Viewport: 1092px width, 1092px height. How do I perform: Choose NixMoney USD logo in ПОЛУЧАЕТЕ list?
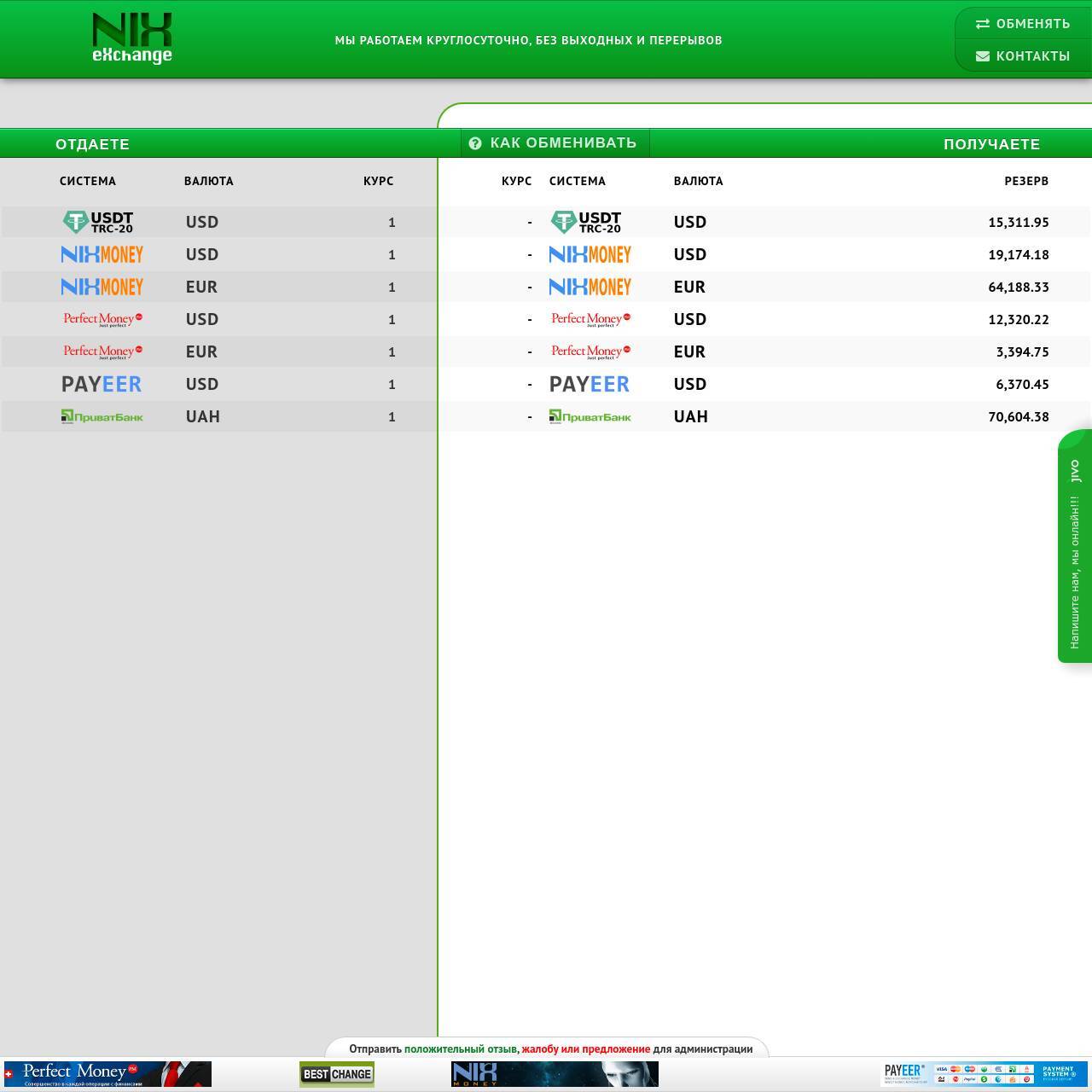pos(590,254)
